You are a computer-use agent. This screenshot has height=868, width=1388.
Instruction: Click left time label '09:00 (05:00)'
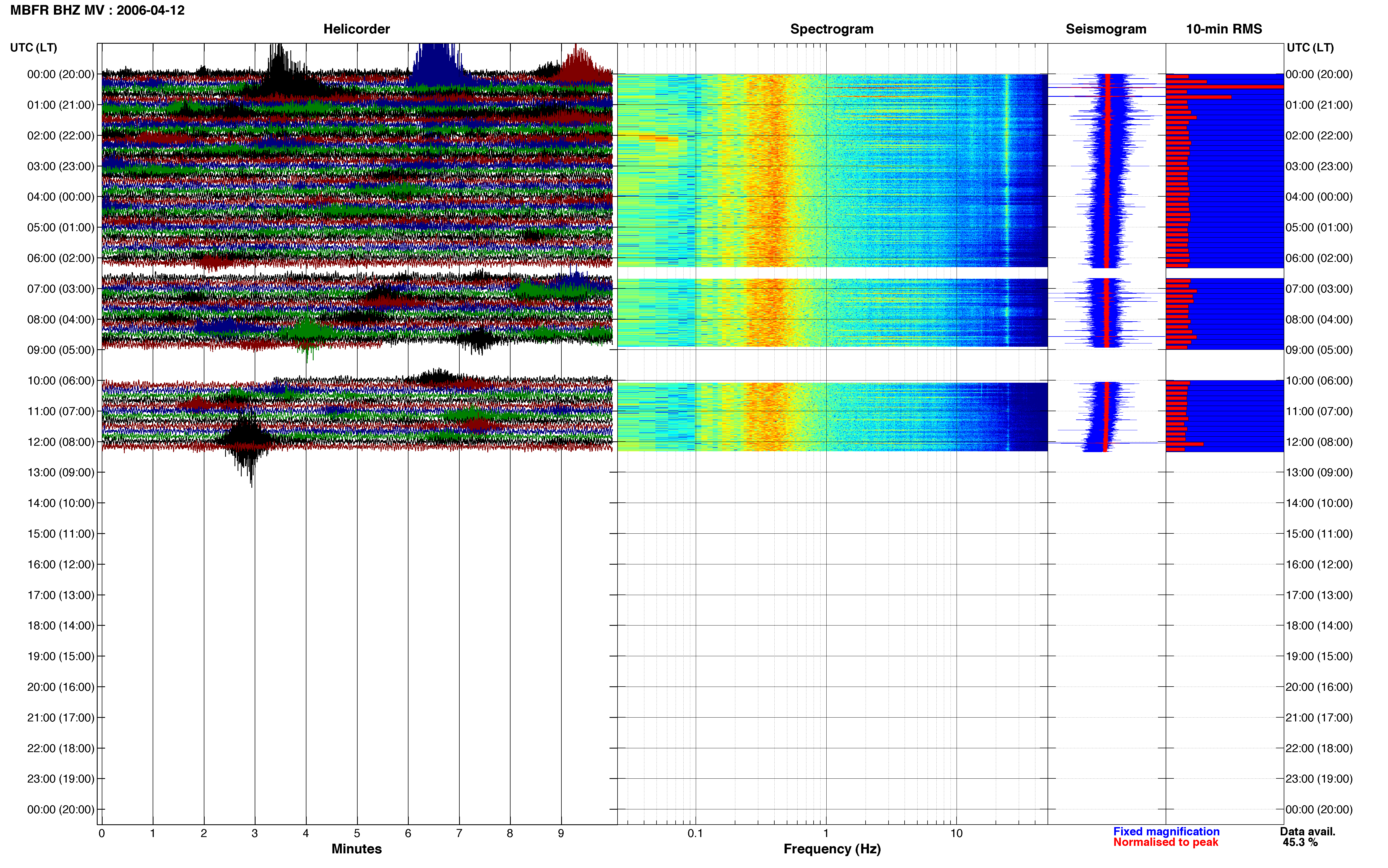pyautogui.click(x=60, y=350)
